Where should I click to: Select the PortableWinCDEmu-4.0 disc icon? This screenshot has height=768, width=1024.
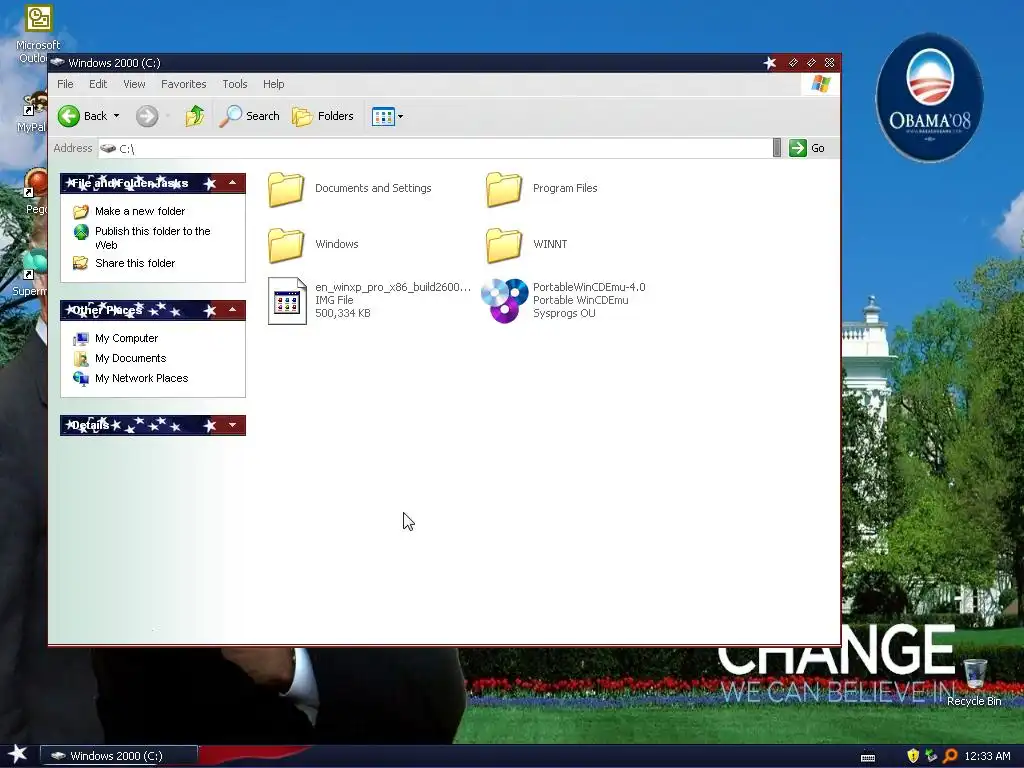[x=504, y=300]
